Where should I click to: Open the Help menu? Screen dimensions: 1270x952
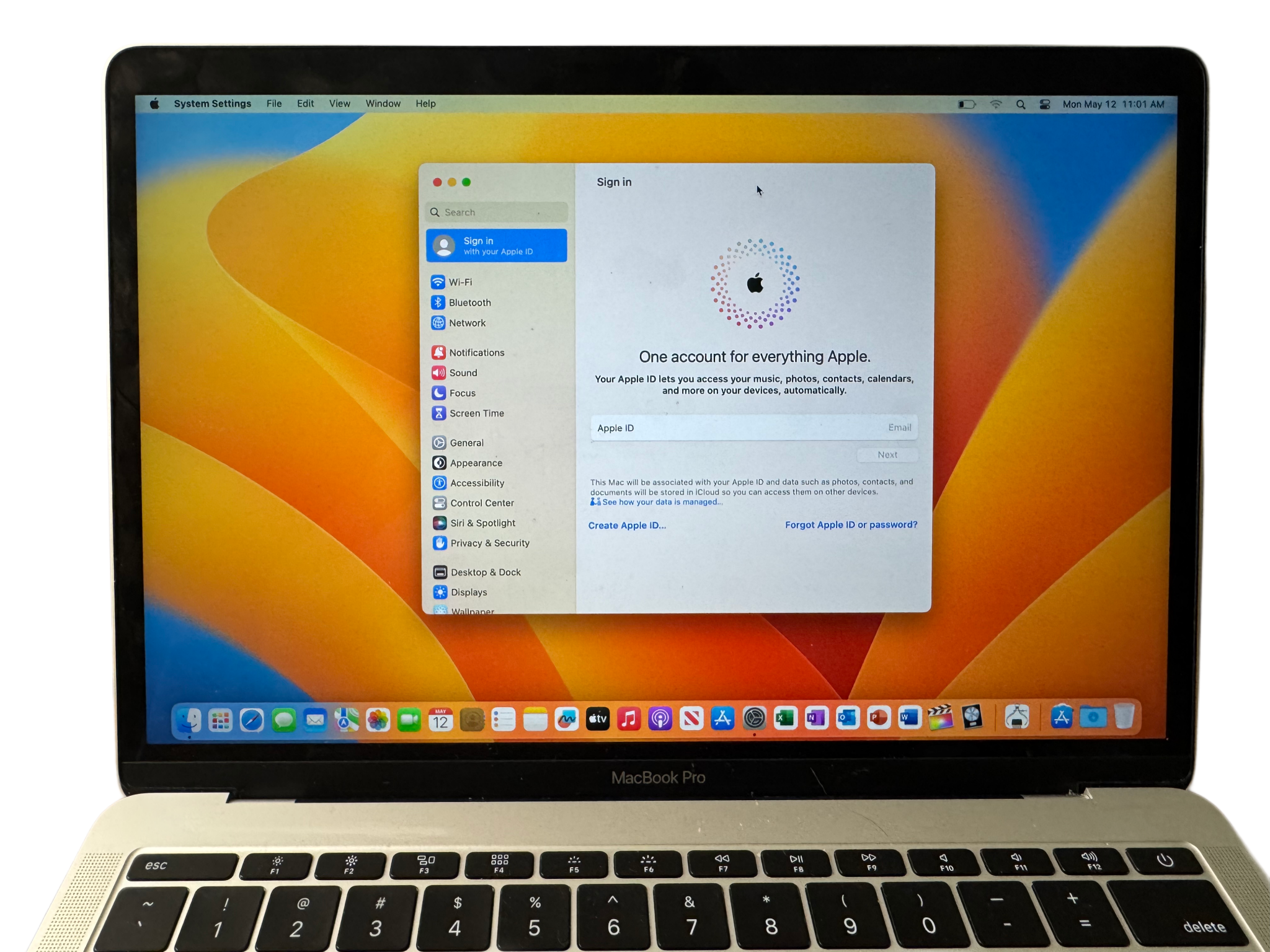click(x=425, y=104)
